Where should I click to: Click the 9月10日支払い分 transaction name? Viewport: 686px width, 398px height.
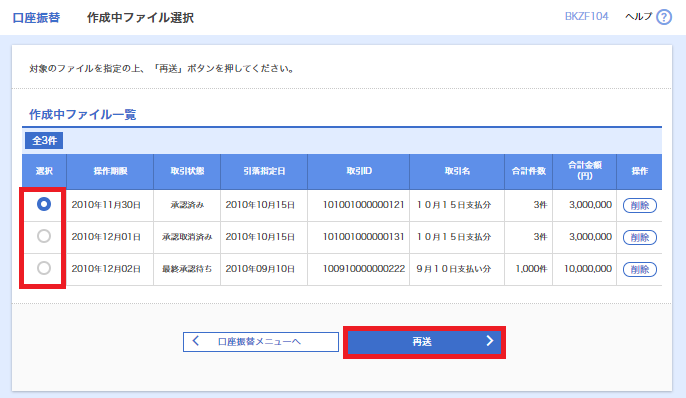click(x=454, y=269)
